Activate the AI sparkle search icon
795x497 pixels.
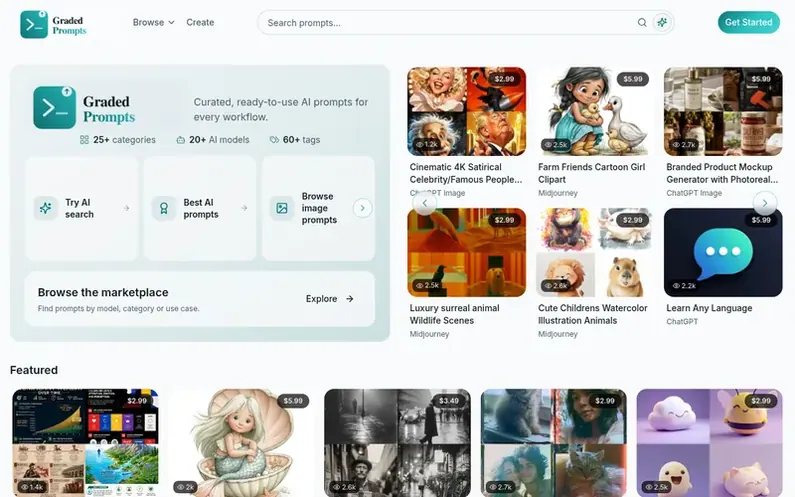click(662, 22)
